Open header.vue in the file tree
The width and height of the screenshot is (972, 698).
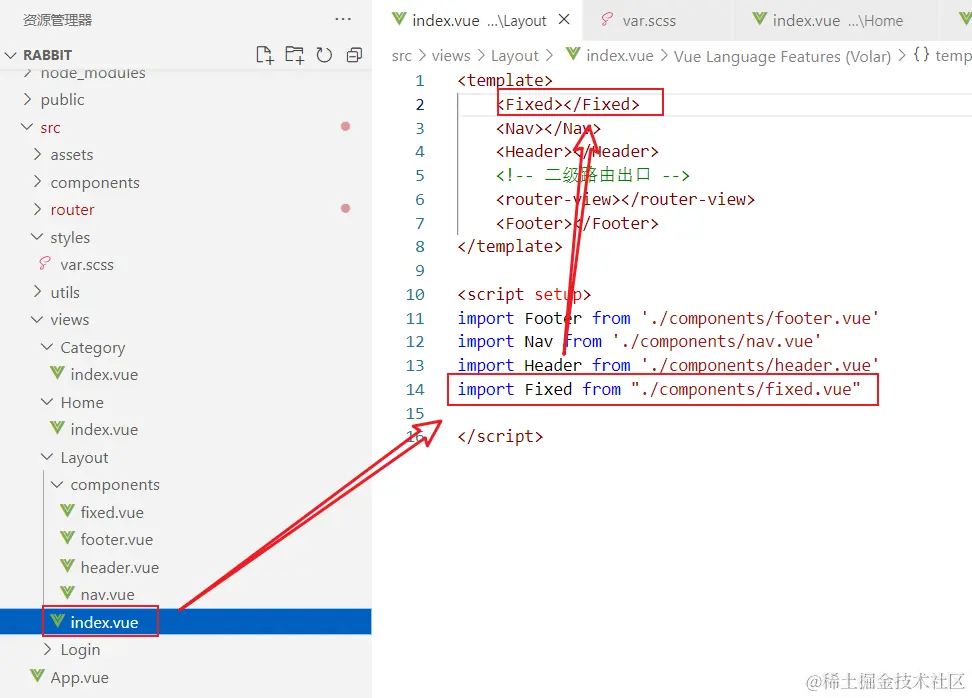[120, 567]
